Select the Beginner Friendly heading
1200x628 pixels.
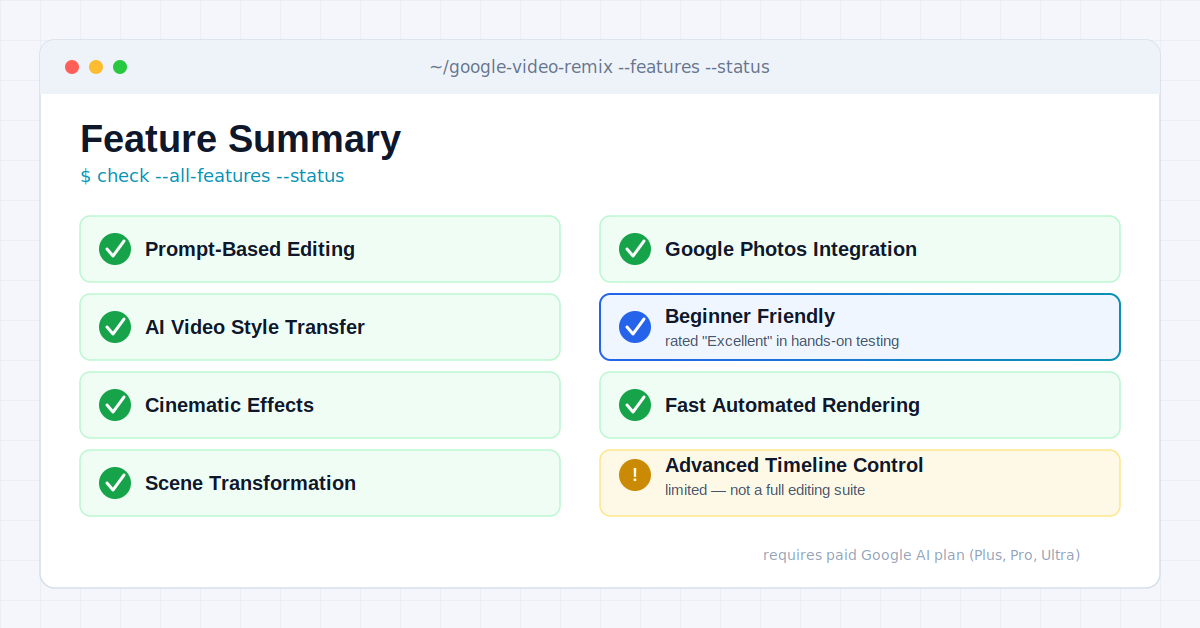(x=750, y=316)
